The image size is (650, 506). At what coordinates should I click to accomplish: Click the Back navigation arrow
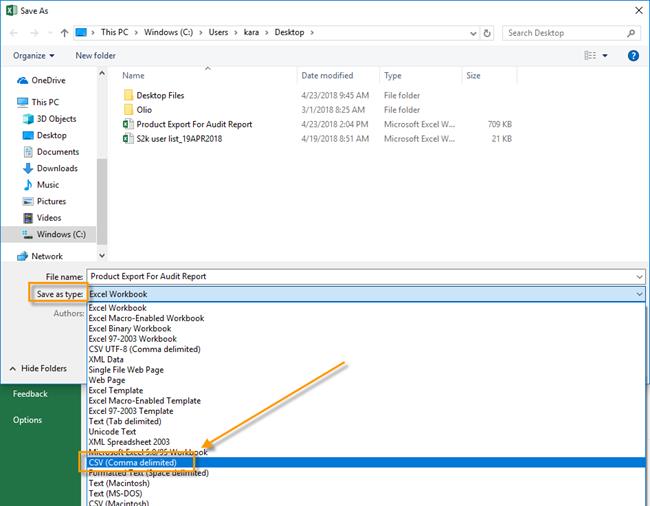[x=16, y=33]
